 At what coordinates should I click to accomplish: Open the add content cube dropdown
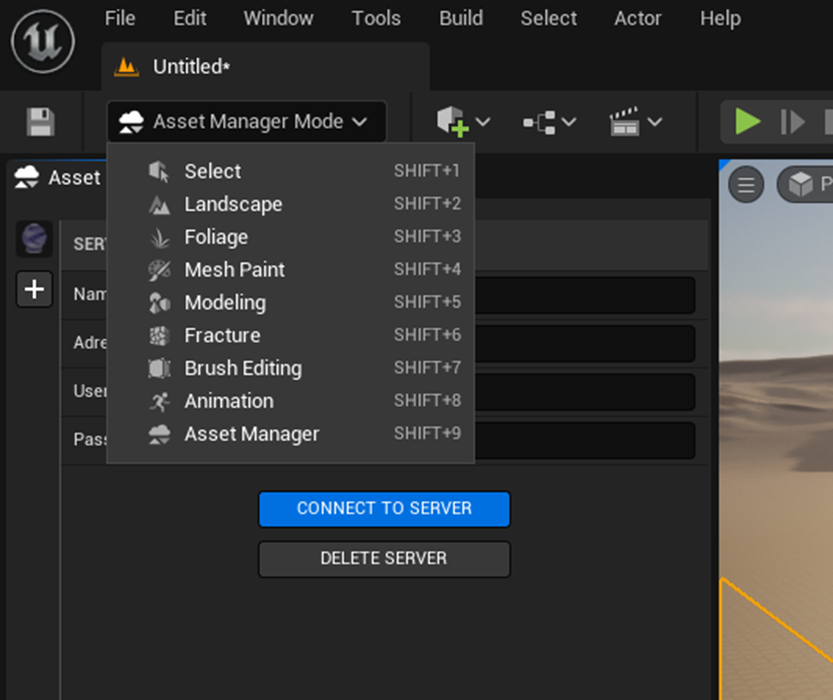click(x=463, y=122)
